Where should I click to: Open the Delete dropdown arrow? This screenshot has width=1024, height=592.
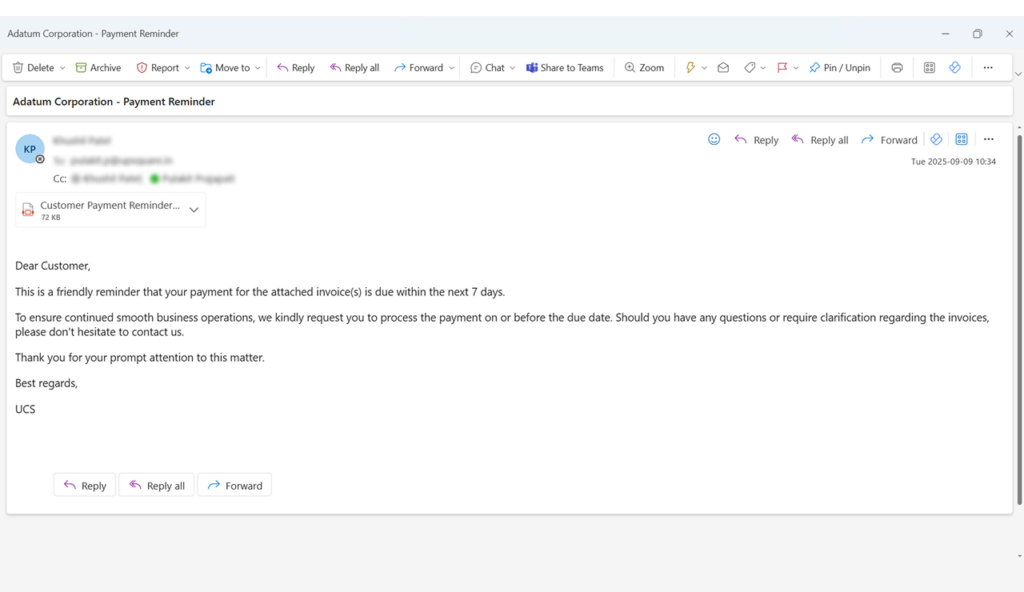[x=62, y=68]
